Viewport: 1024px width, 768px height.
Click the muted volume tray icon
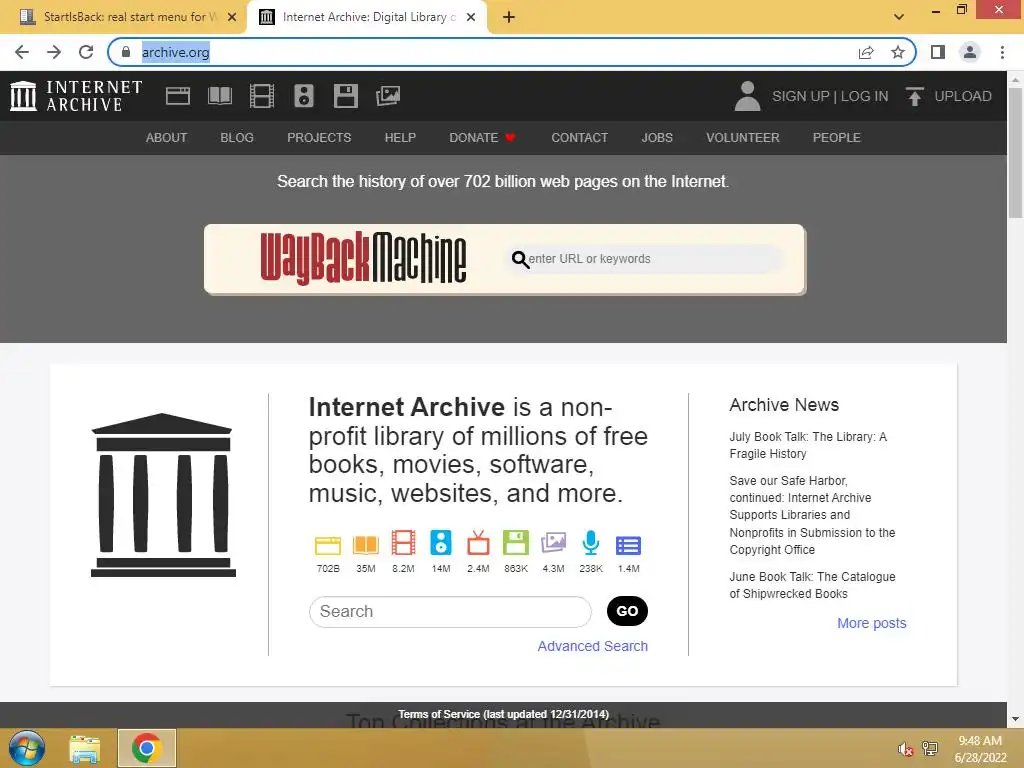tap(904, 749)
